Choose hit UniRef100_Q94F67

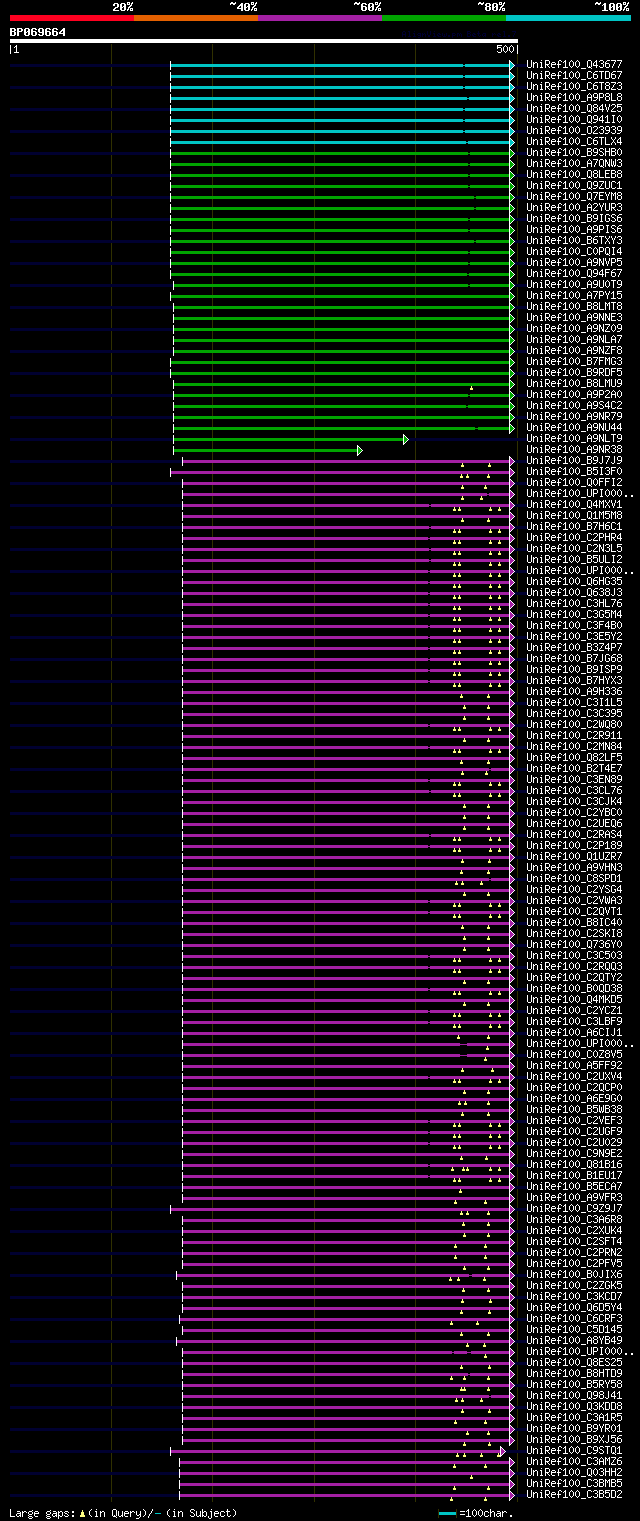coord(574,273)
